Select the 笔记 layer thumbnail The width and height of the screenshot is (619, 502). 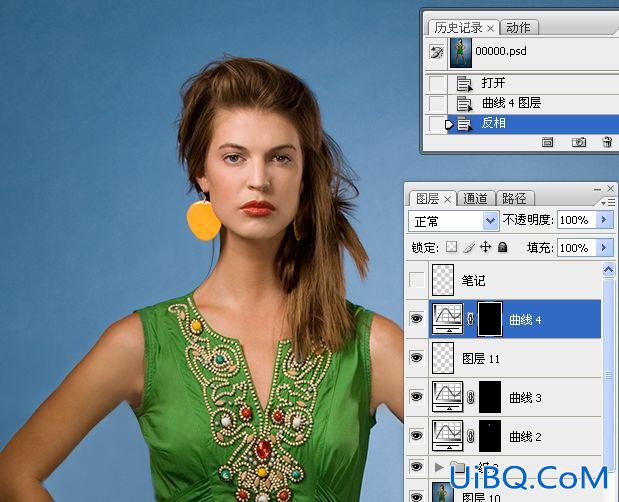tap(443, 280)
